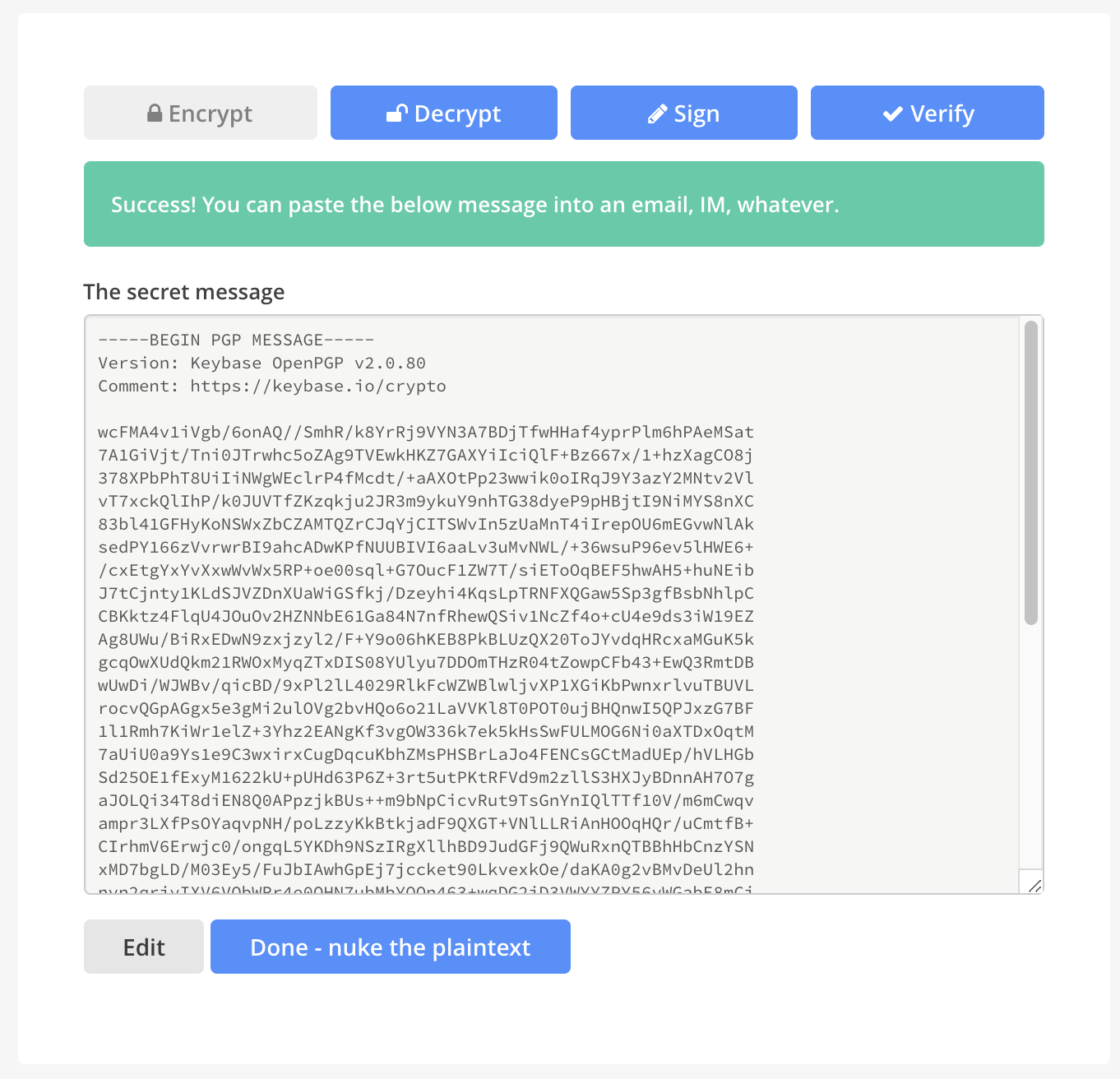The height and width of the screenshot is (1079, 1120).
Task: Click "The secret message" heading
Action: coord(183,292)
